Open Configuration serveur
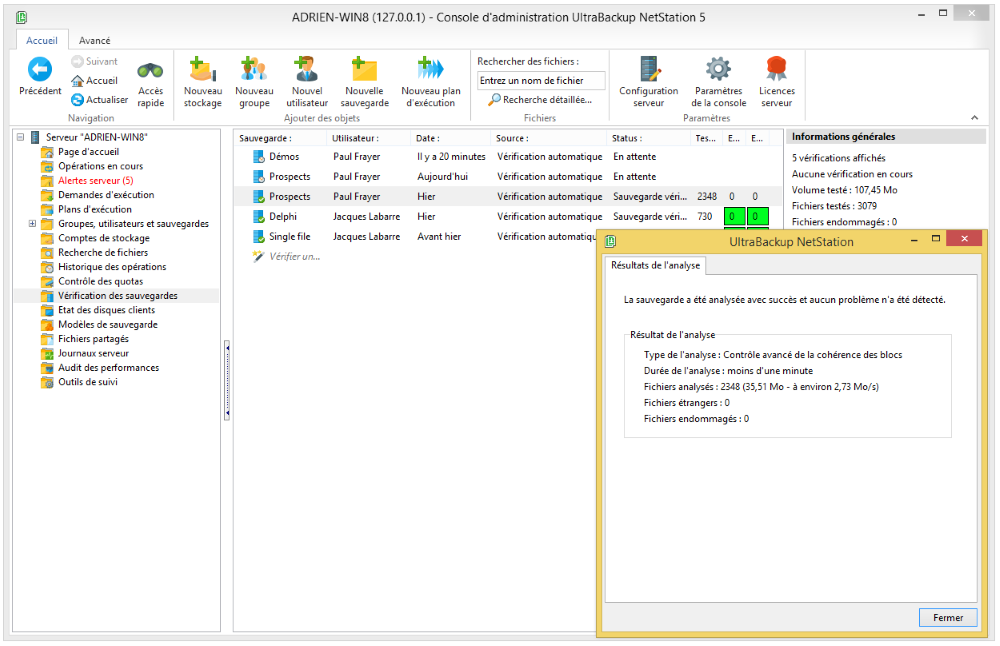 pyautogui.click(x=649, y=82)
